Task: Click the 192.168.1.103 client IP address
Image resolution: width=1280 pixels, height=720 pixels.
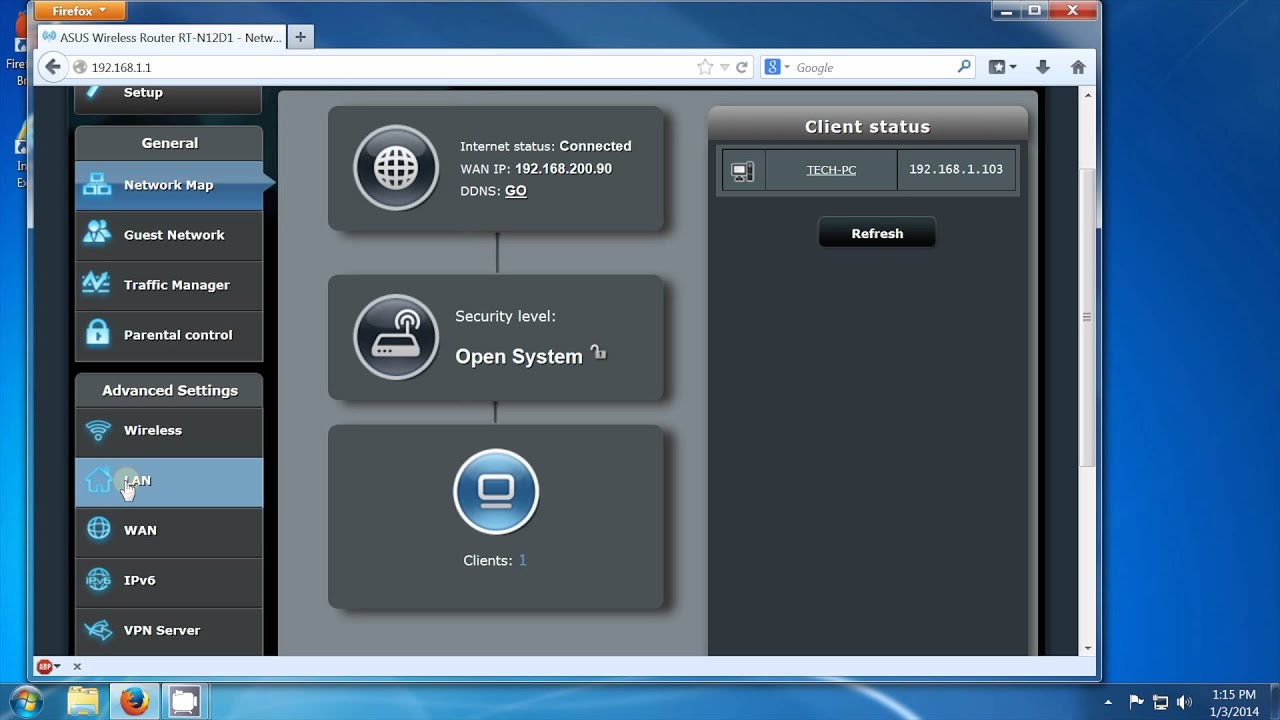Action: (956, 169)
